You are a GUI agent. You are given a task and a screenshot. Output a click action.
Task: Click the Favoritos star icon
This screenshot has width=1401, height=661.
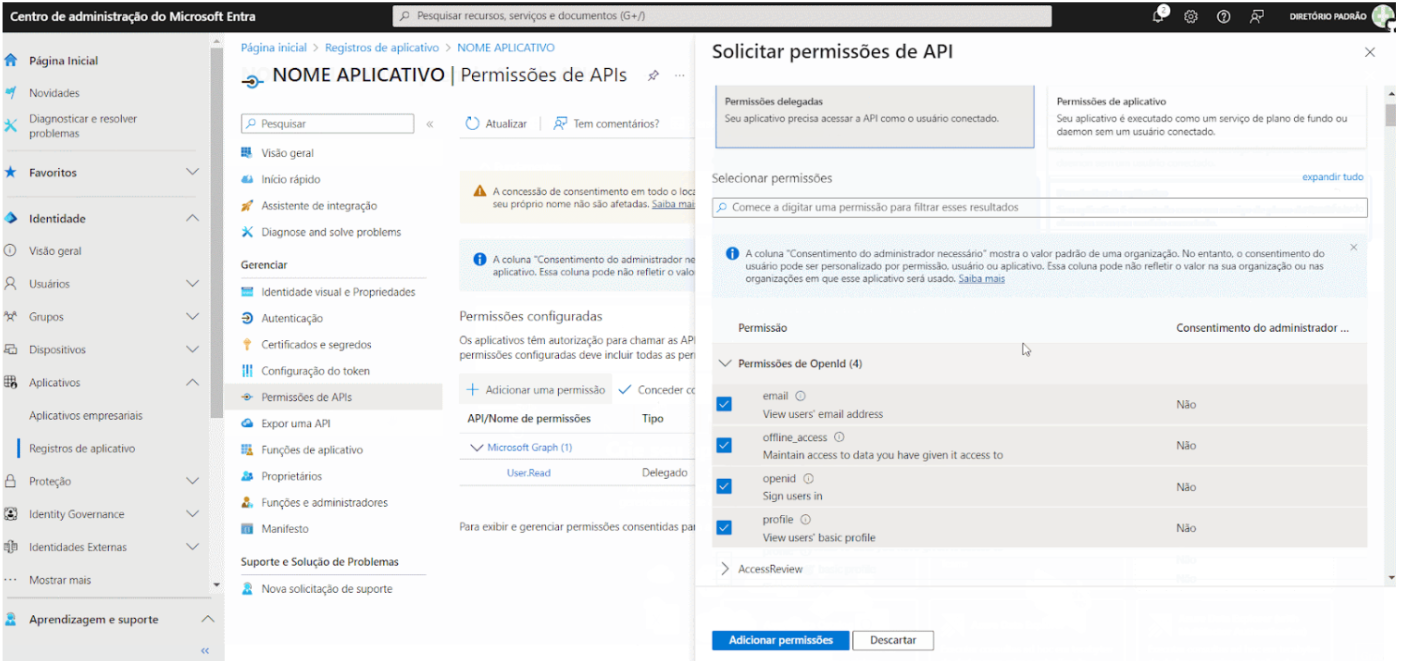(x=11, y=172)
